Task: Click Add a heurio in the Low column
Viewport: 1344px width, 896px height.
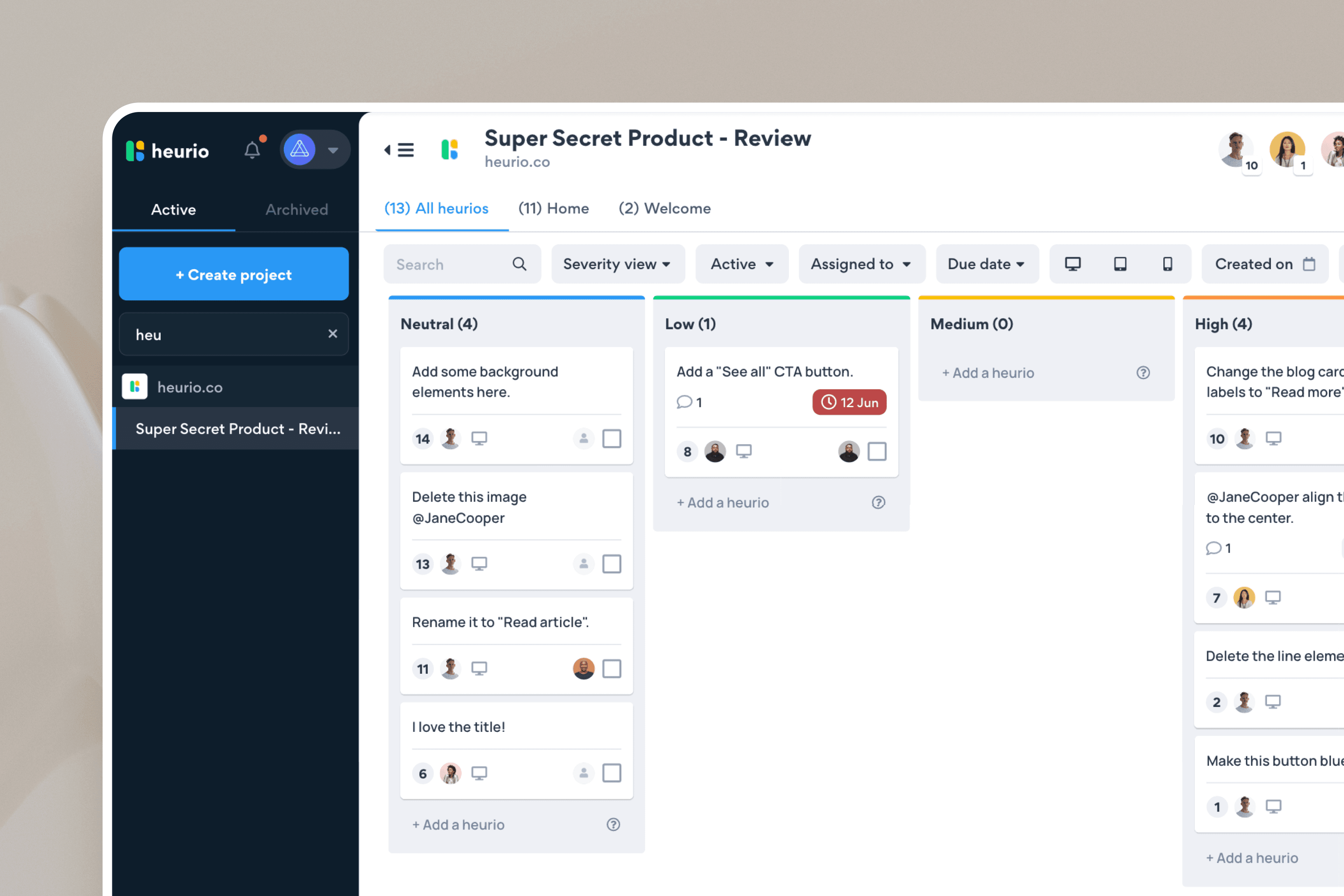Action: 723,502
